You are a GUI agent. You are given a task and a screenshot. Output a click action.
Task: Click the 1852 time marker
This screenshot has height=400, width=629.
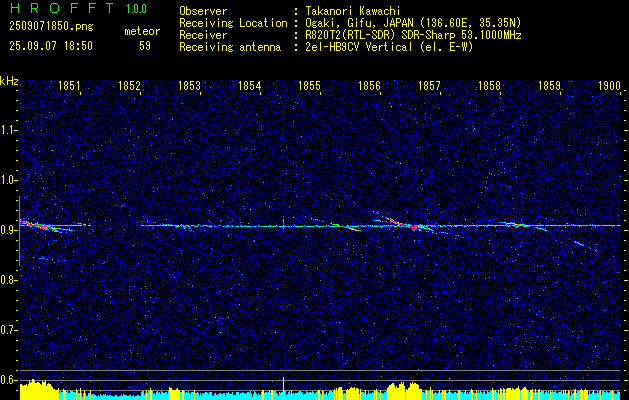[129, 85]
